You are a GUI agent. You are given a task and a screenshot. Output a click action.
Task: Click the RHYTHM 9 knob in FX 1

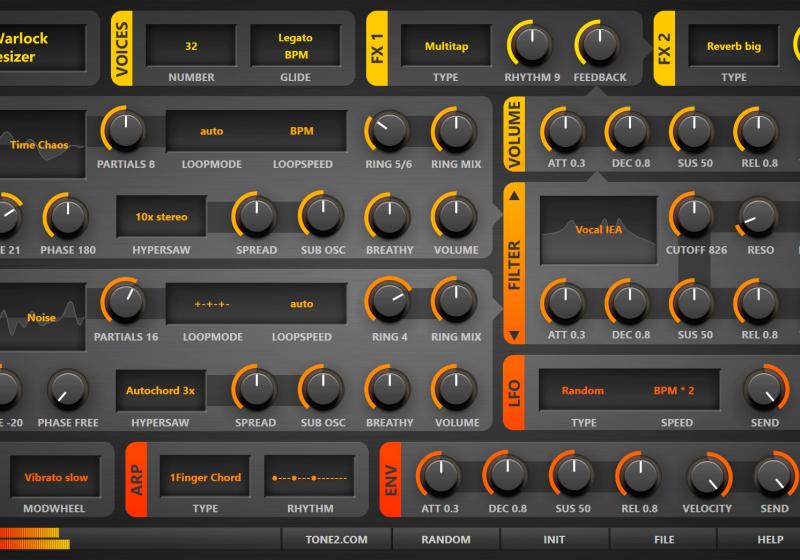[531, 44]
